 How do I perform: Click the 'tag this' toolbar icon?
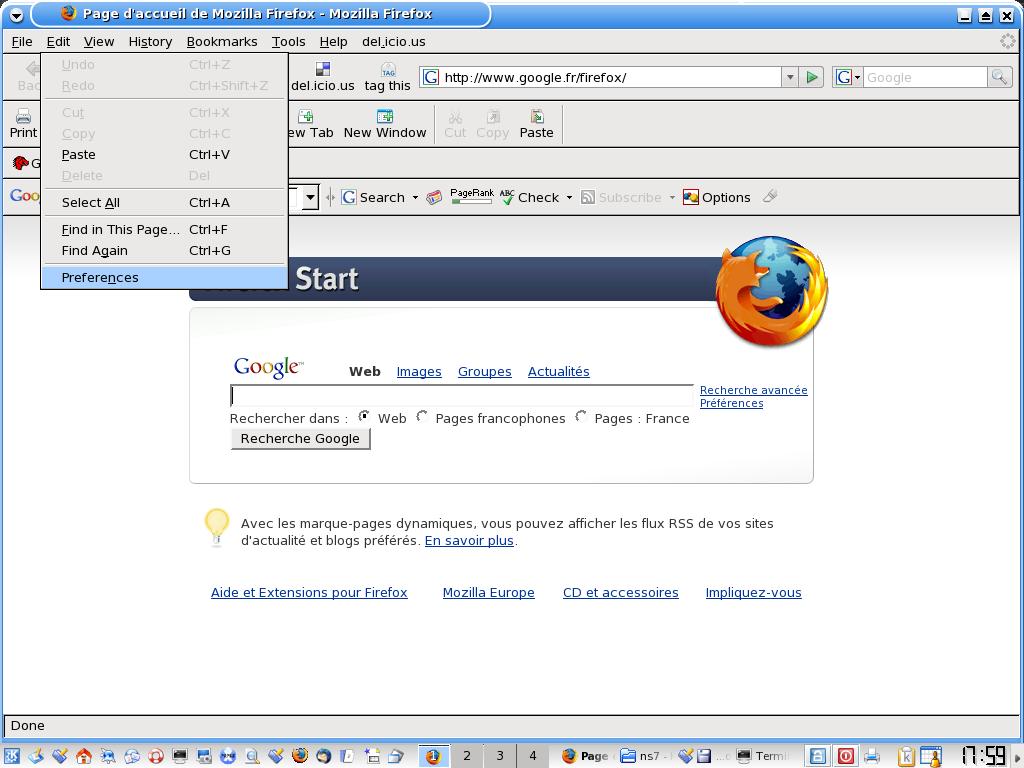(x=388, y=69)
